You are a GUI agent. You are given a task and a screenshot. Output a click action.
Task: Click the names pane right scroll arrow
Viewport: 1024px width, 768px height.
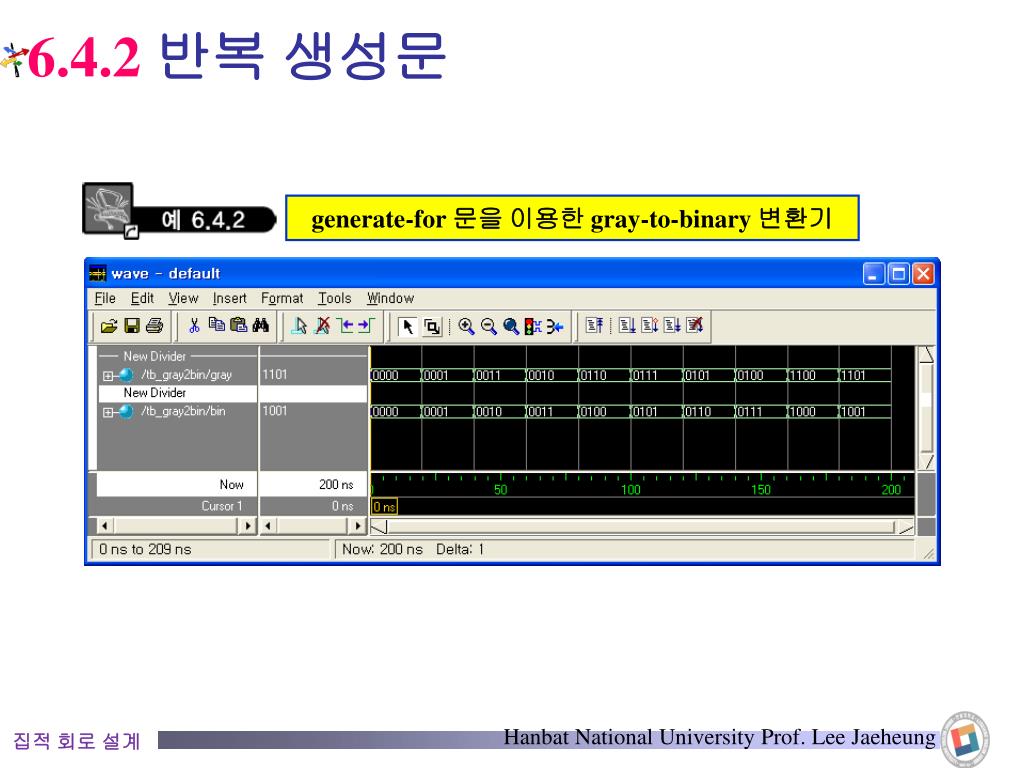click(248, 526)
